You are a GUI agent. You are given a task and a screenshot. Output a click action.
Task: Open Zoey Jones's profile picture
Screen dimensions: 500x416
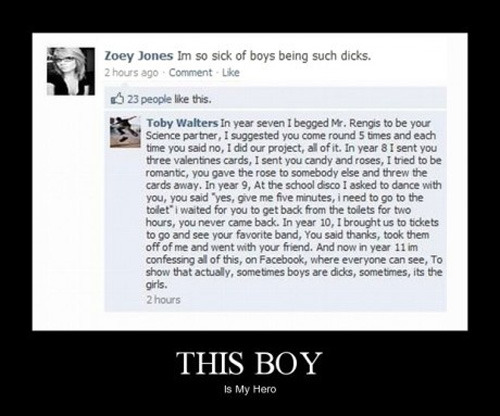tap(71, 71)
